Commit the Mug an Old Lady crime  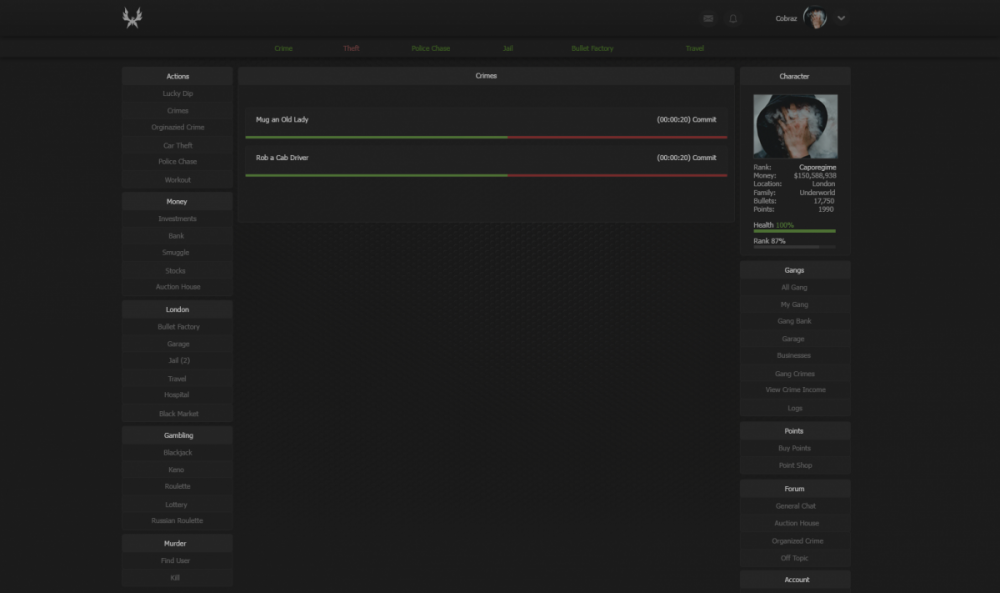pos(703,119)
